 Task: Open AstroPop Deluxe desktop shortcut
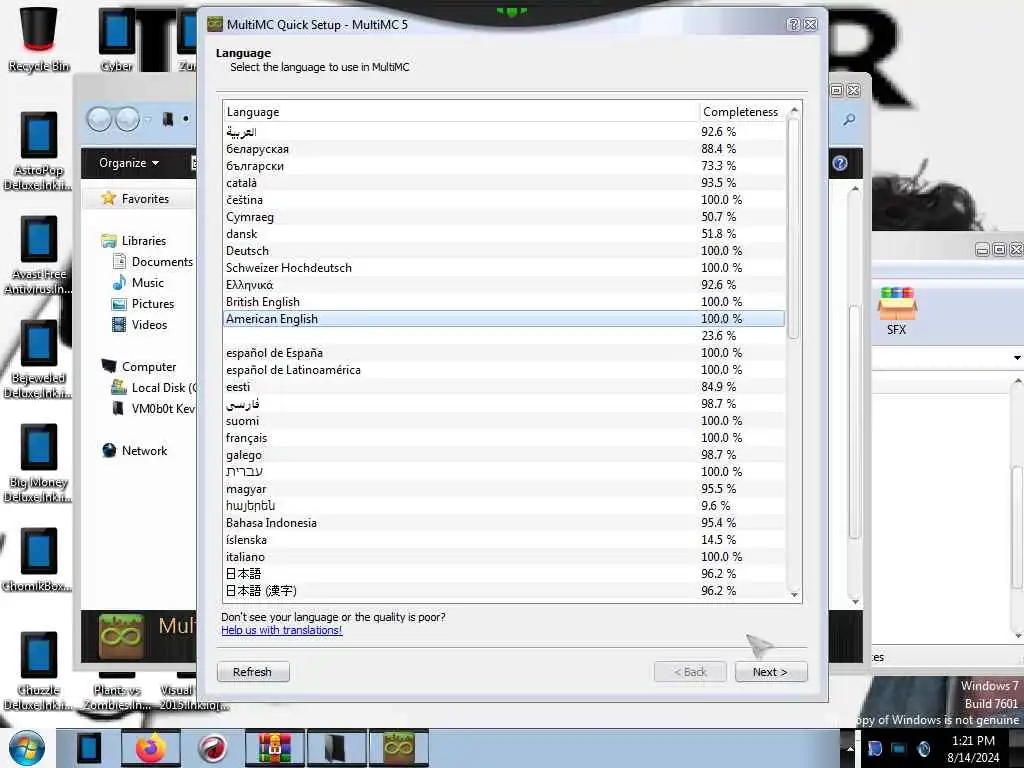pos(38,152)
